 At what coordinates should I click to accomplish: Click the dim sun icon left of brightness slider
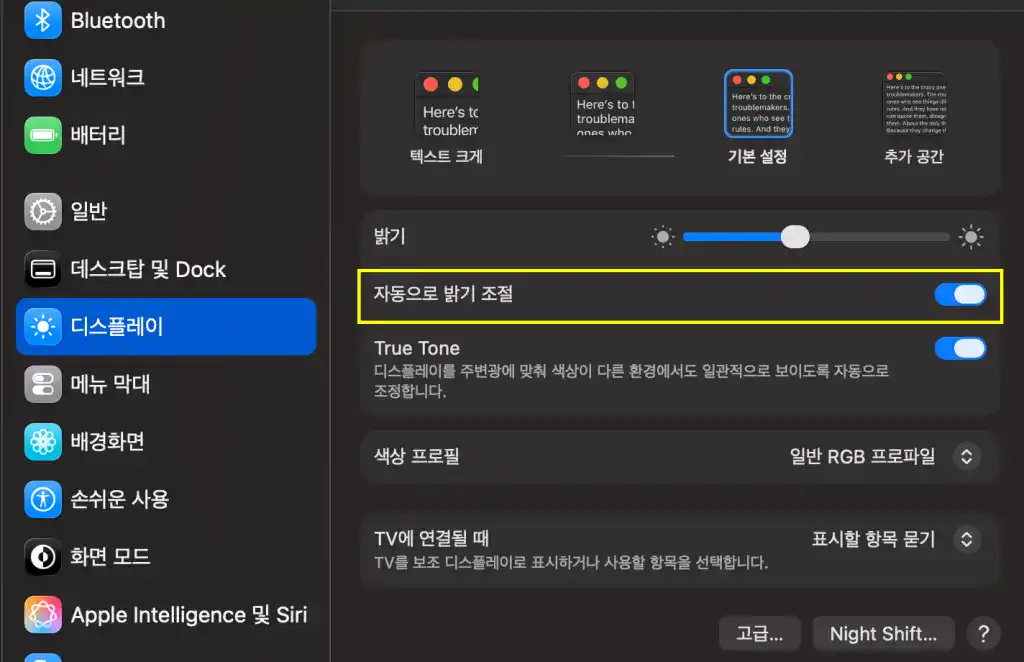click(x=663, y=236)
